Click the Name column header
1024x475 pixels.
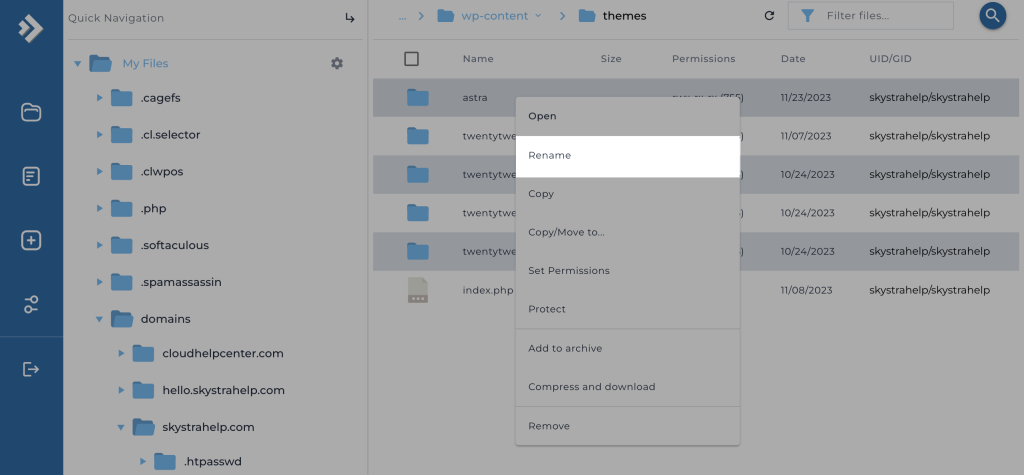pyautogui.click(x=478, y=59)
